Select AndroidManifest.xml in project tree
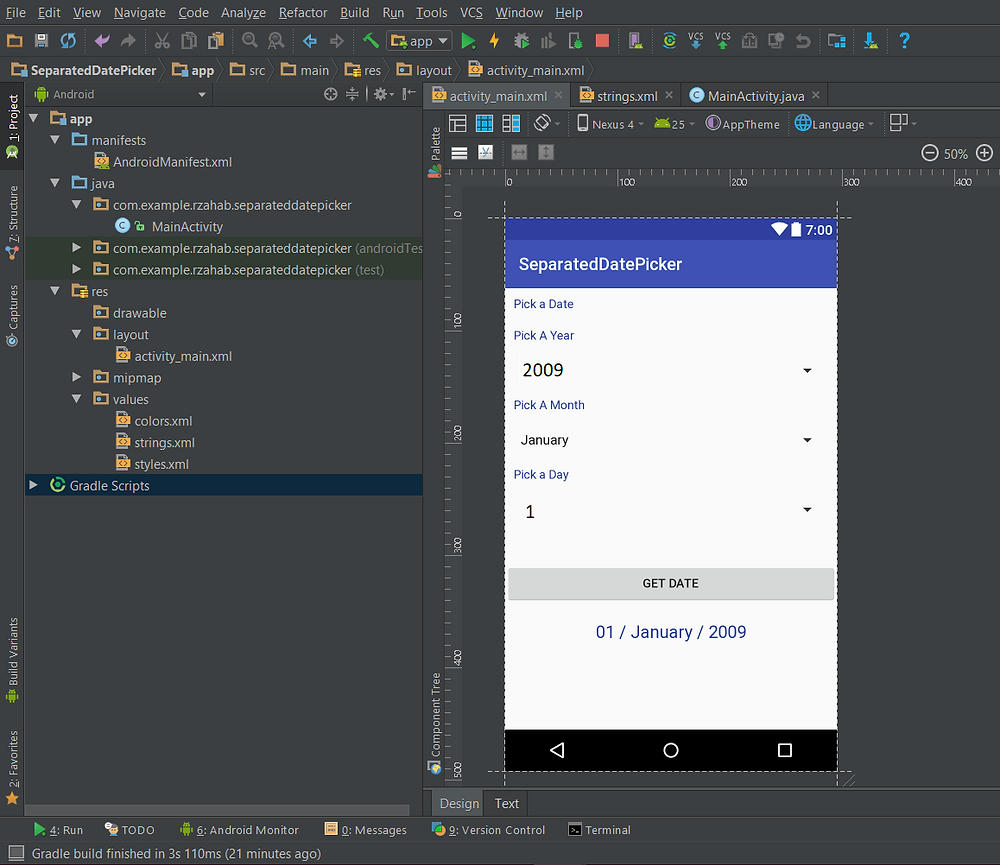1000x865 pixels. click(164, 162)
